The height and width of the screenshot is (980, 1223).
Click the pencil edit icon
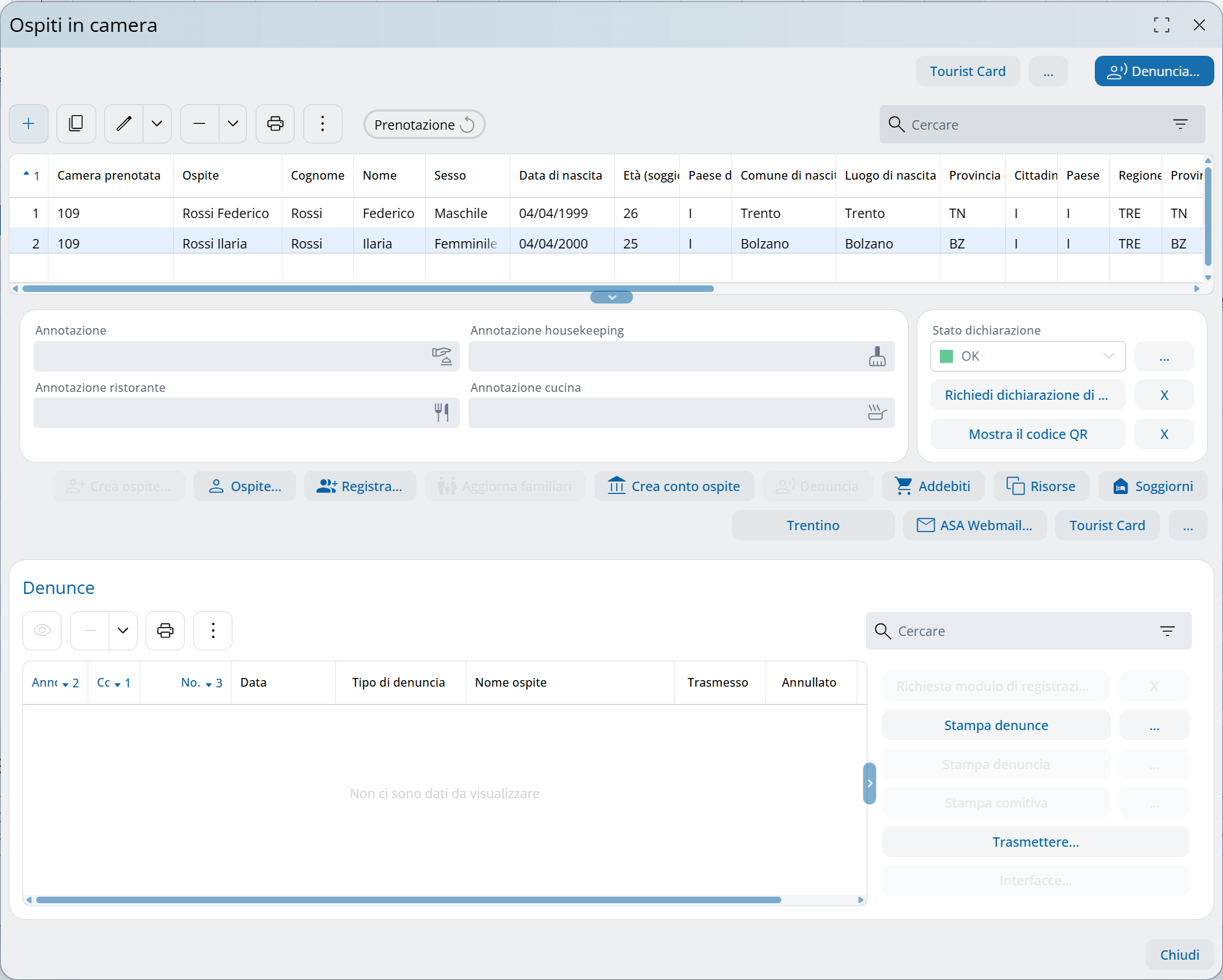[x=124, y=124]
